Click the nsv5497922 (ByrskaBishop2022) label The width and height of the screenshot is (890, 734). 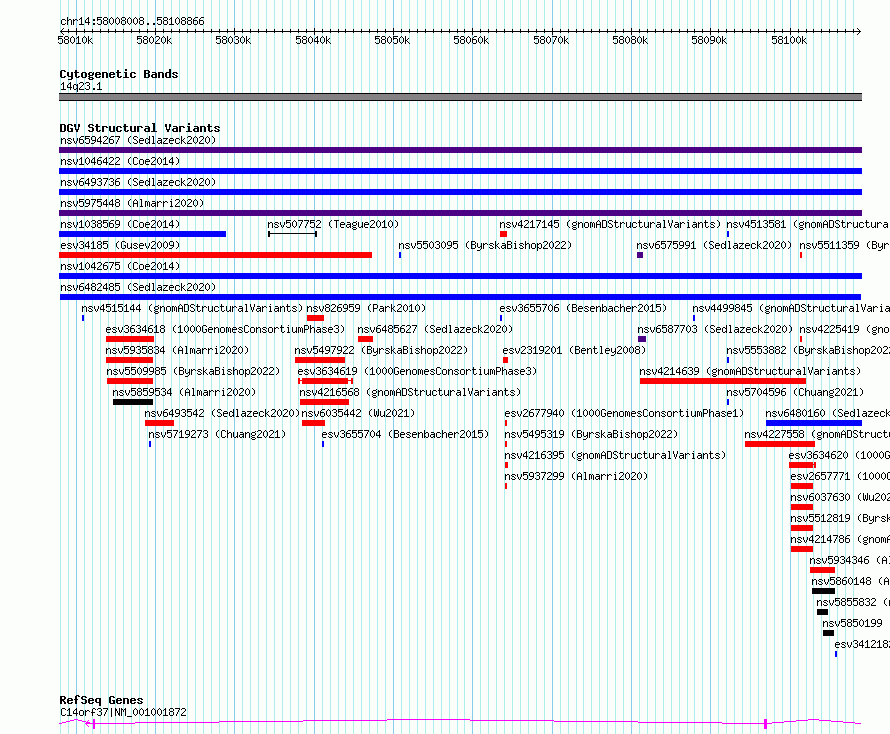click(381, 350)
